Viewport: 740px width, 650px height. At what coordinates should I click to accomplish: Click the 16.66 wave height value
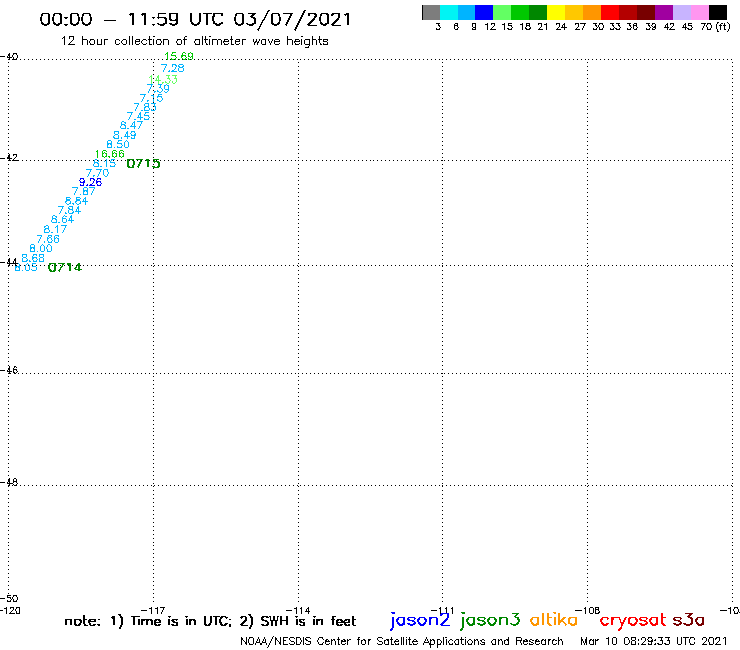109,154
